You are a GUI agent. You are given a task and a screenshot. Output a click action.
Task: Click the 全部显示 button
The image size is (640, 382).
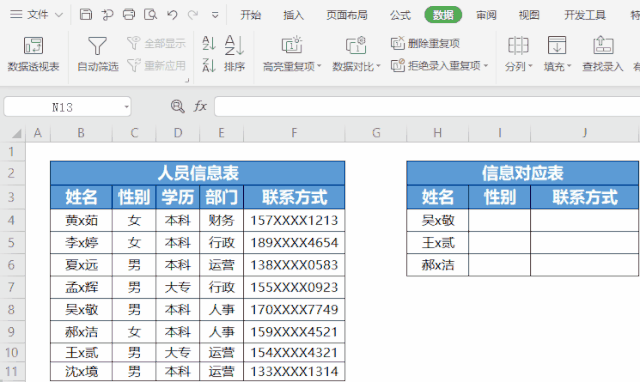click(156, 43)
